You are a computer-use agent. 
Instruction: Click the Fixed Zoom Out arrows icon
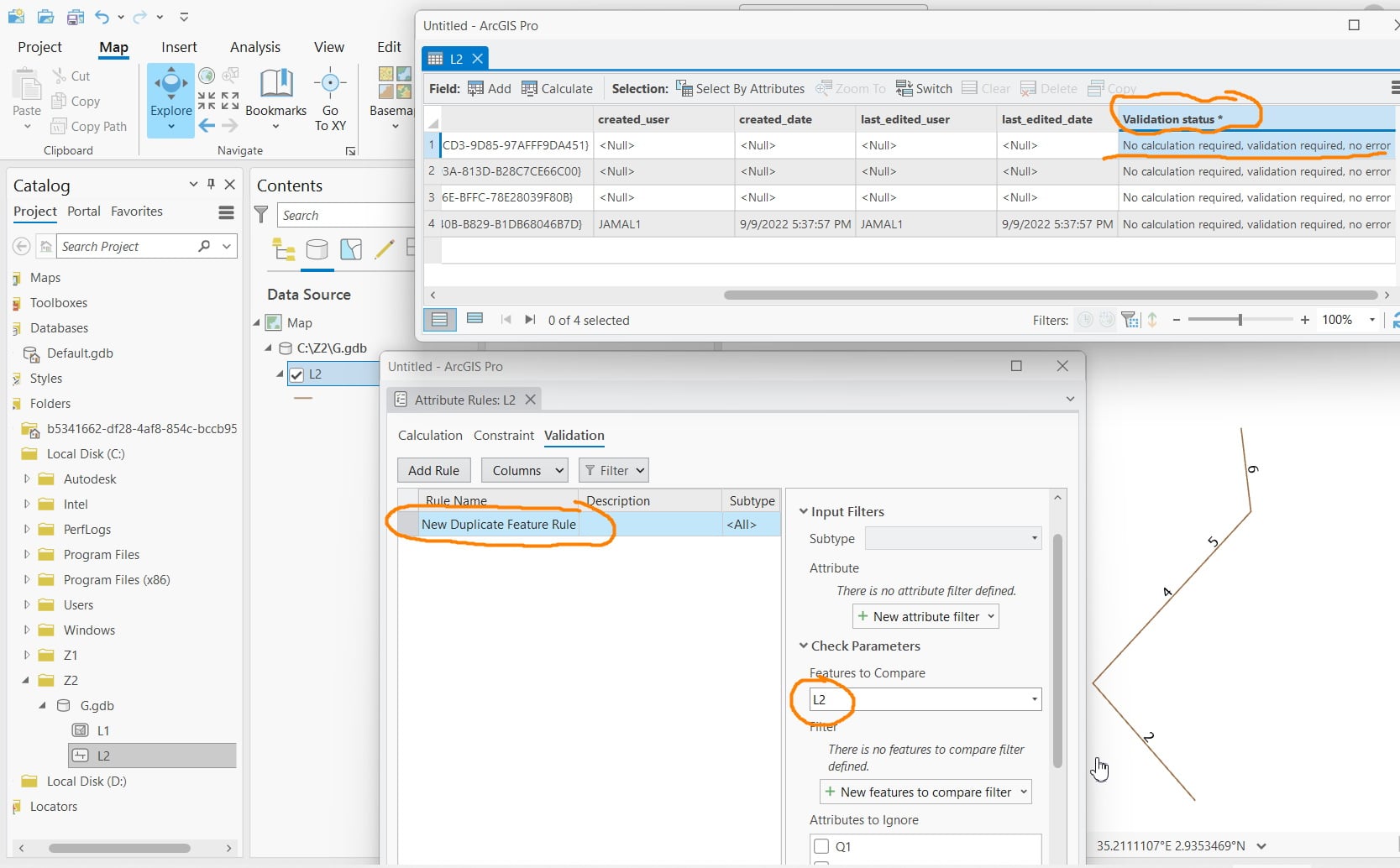(230, 102)
